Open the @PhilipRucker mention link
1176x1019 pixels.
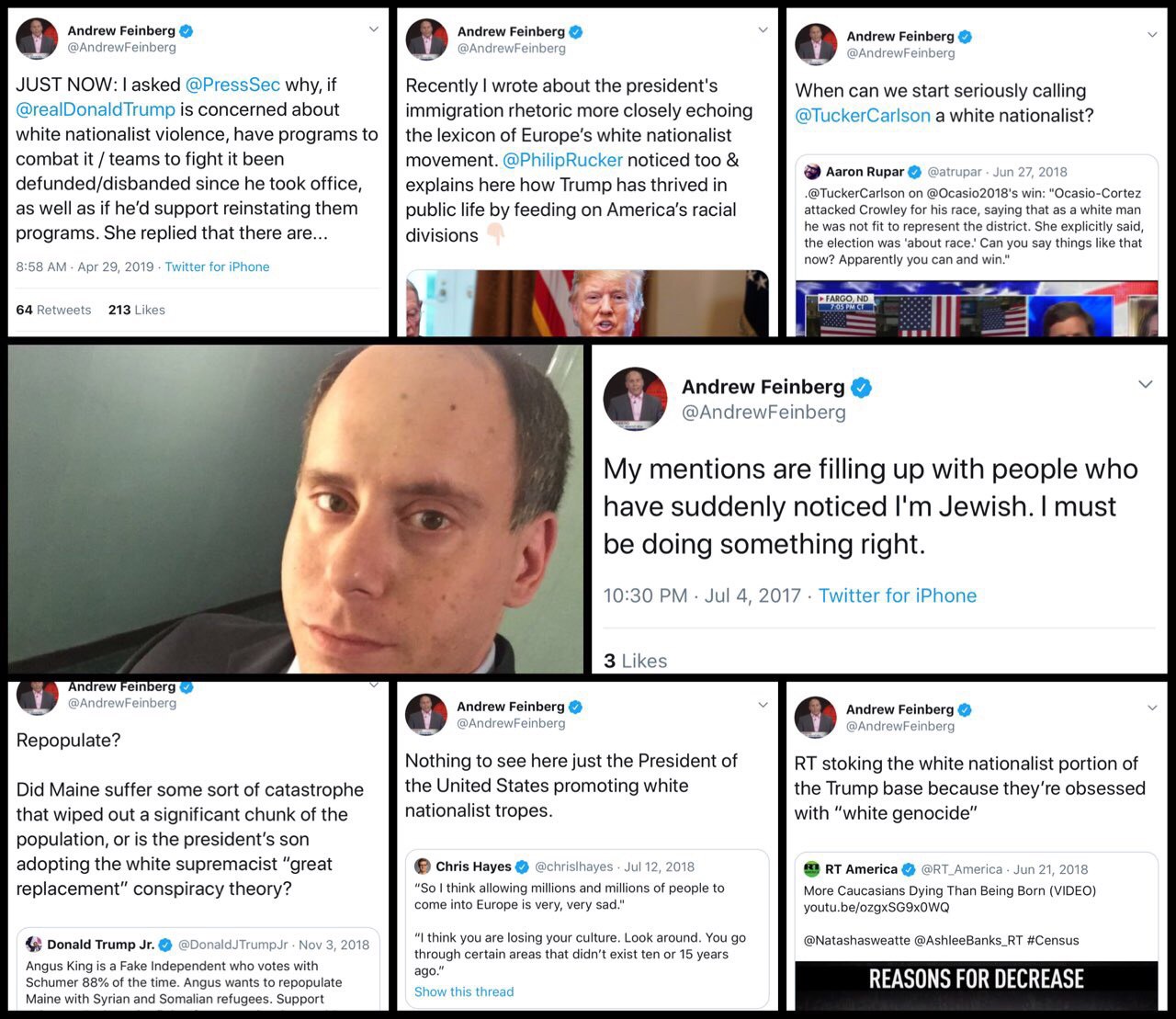coord(562,160)
